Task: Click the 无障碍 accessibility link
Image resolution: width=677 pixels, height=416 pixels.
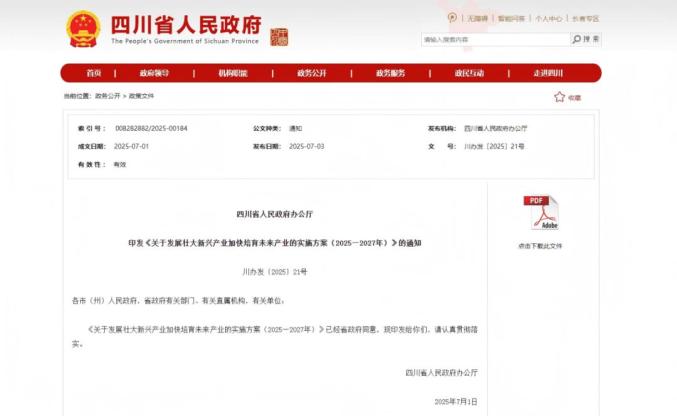Action: click(x=476, y=18)
